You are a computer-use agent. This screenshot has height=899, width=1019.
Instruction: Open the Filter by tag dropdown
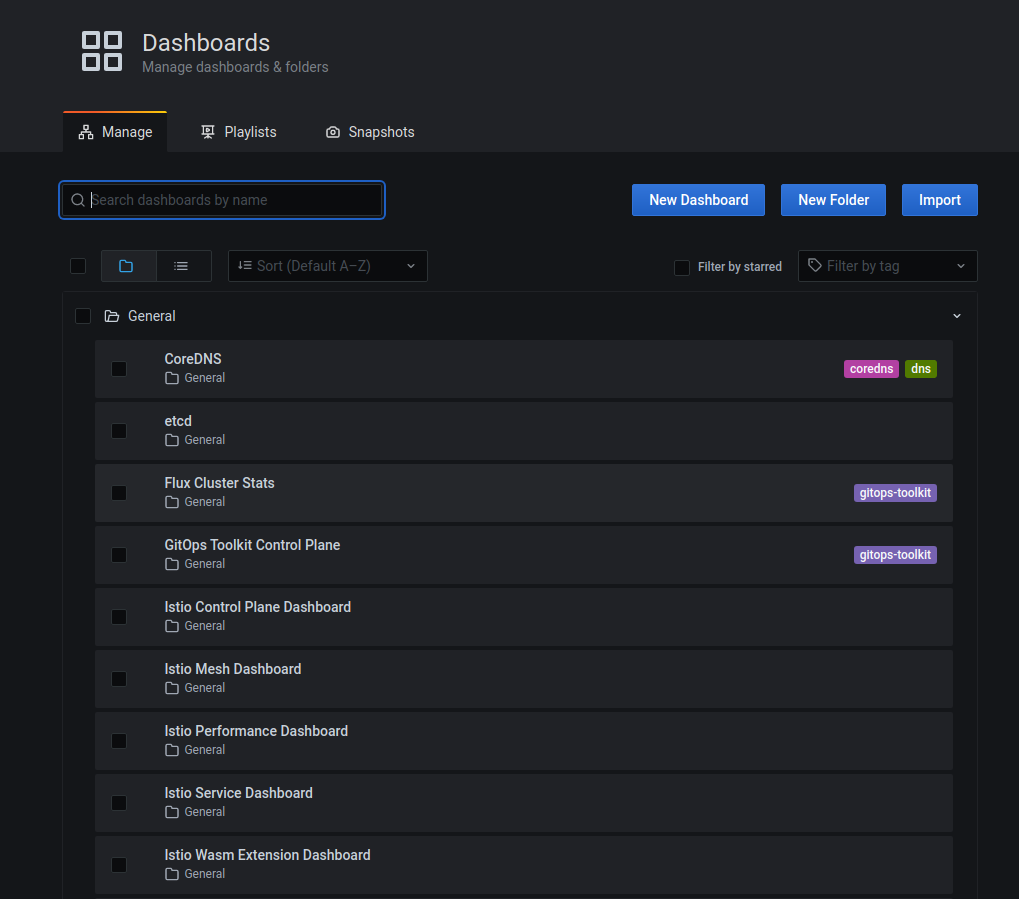(x=886, y=266)
